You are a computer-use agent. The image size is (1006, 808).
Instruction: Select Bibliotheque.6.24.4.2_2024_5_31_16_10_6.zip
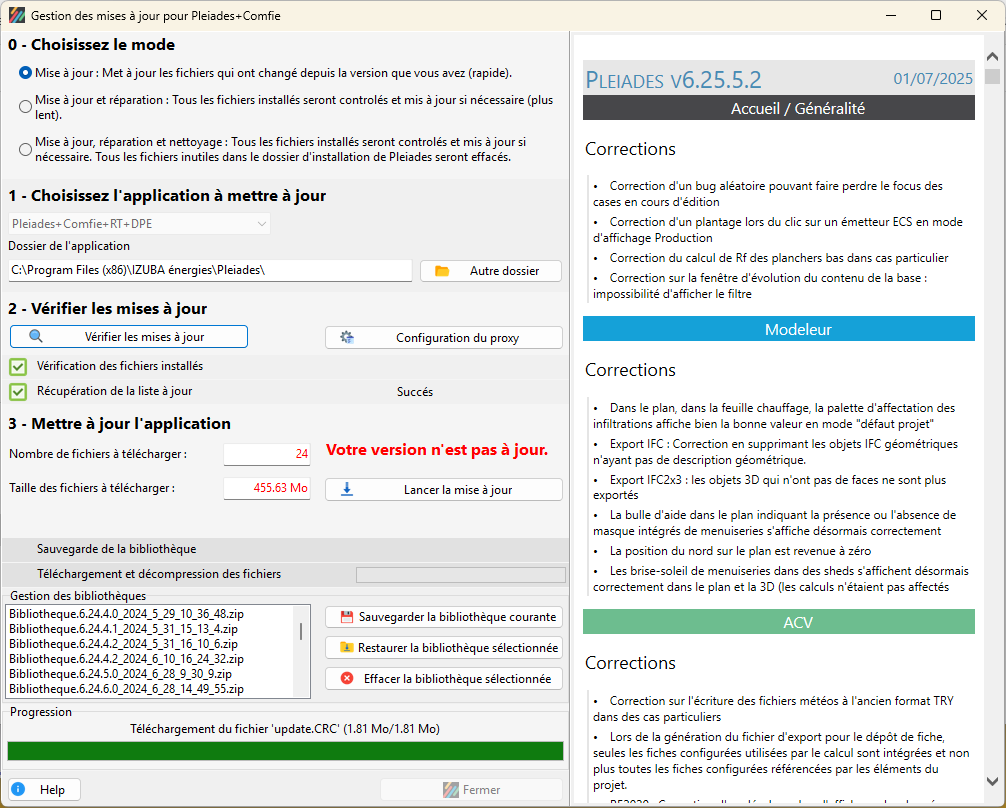coord(123,644)
